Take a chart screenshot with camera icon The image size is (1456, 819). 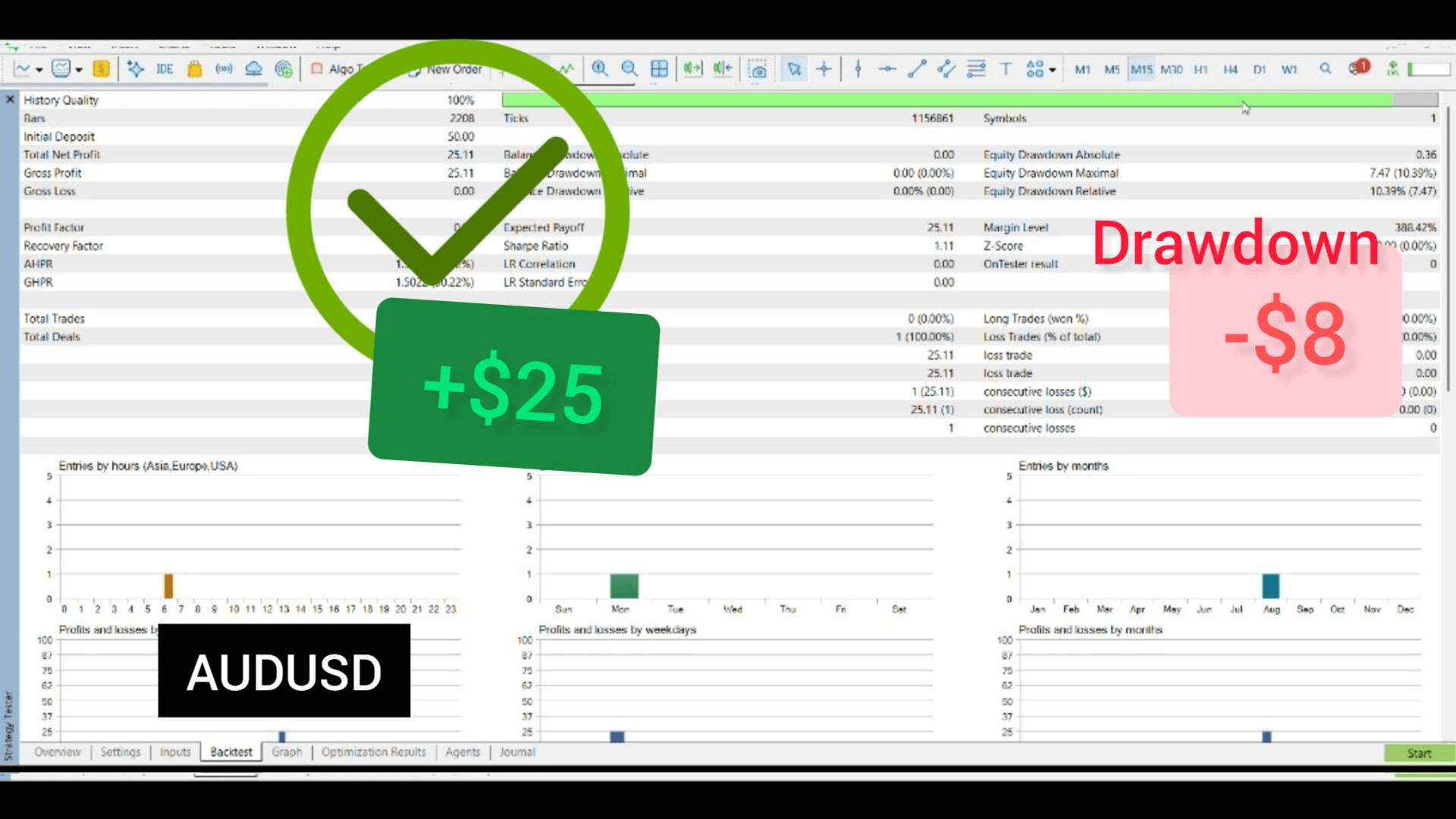(x=758, y=70)
